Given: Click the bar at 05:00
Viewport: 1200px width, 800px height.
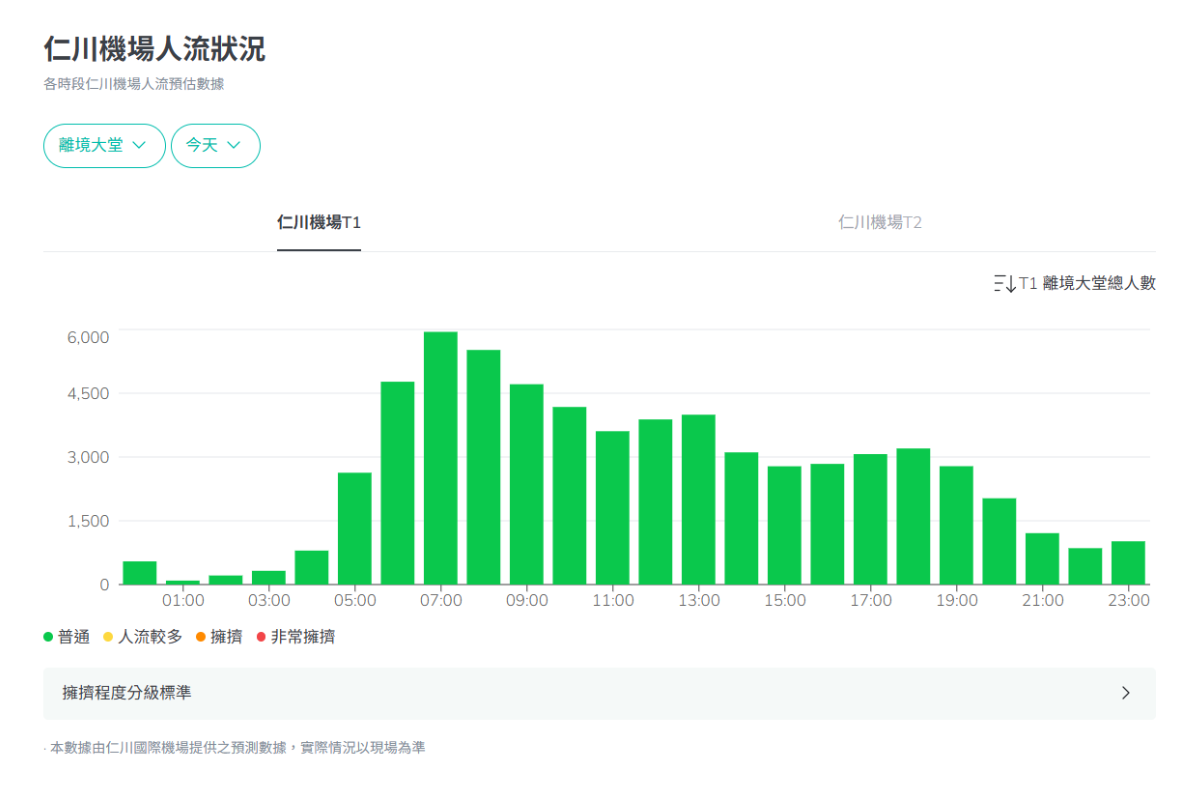Looking at the screenshot, I should pyautogui.click(x=354, y=528).
